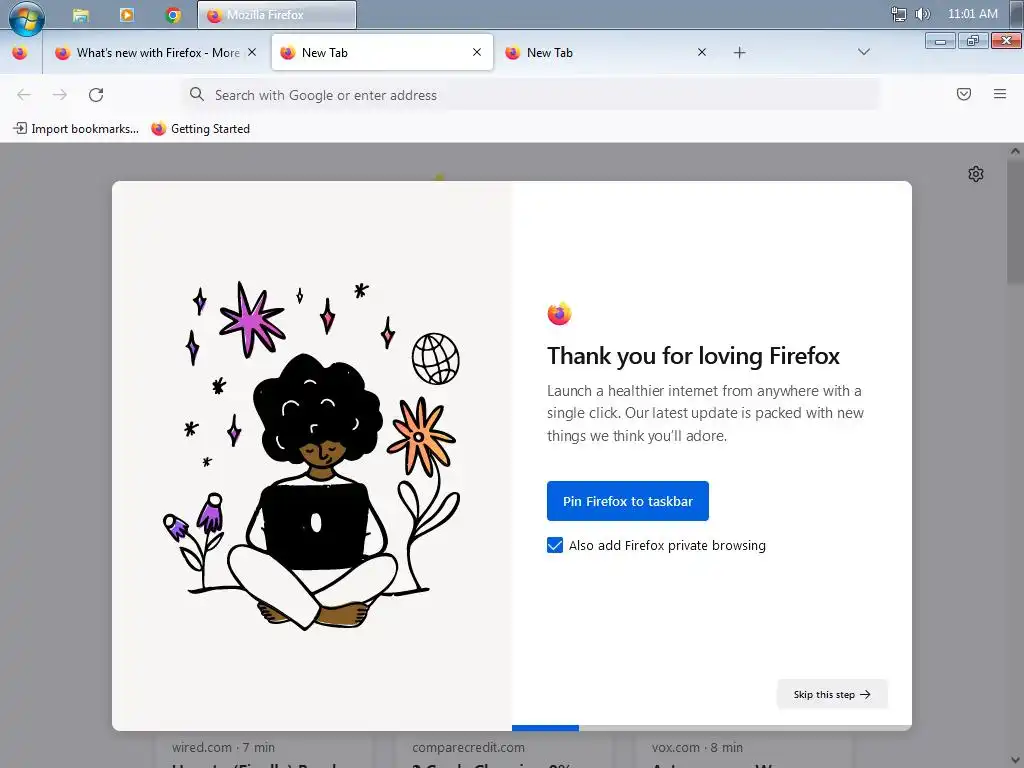Image resolution: width=1024 pixels, height=768 pixels.
Task: Click Pin Firefox to taskbar button
Action: coord(628,501)
